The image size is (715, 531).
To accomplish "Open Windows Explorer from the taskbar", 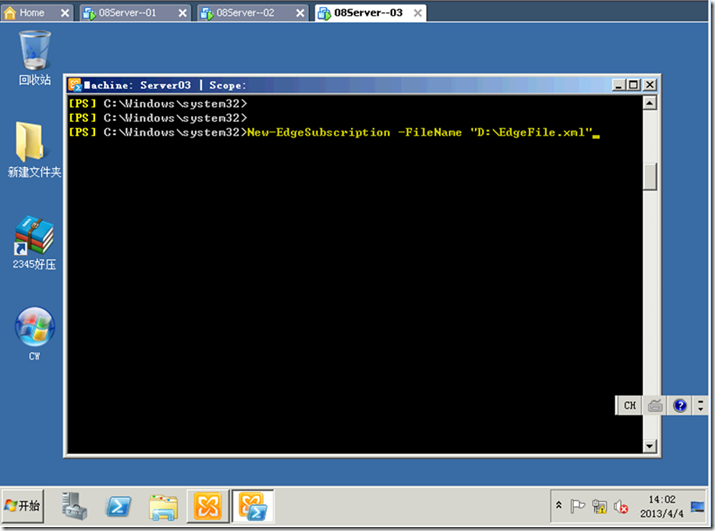I will [x=163, y=507].
